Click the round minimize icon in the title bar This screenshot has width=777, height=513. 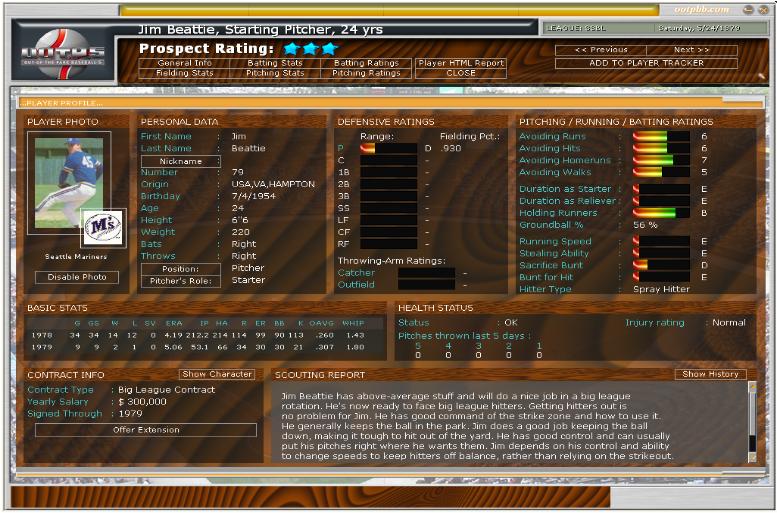pos(748,9)
